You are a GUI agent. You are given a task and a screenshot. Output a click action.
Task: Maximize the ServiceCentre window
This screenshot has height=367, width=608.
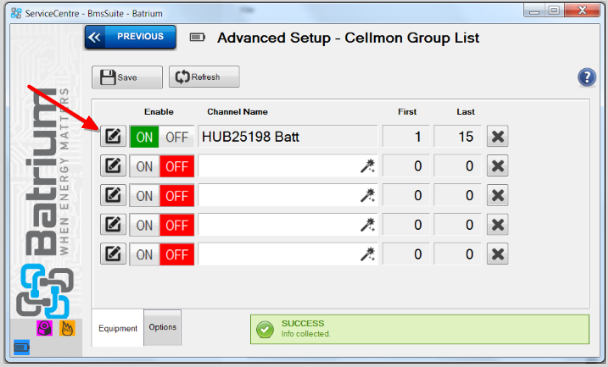point(554,10)
